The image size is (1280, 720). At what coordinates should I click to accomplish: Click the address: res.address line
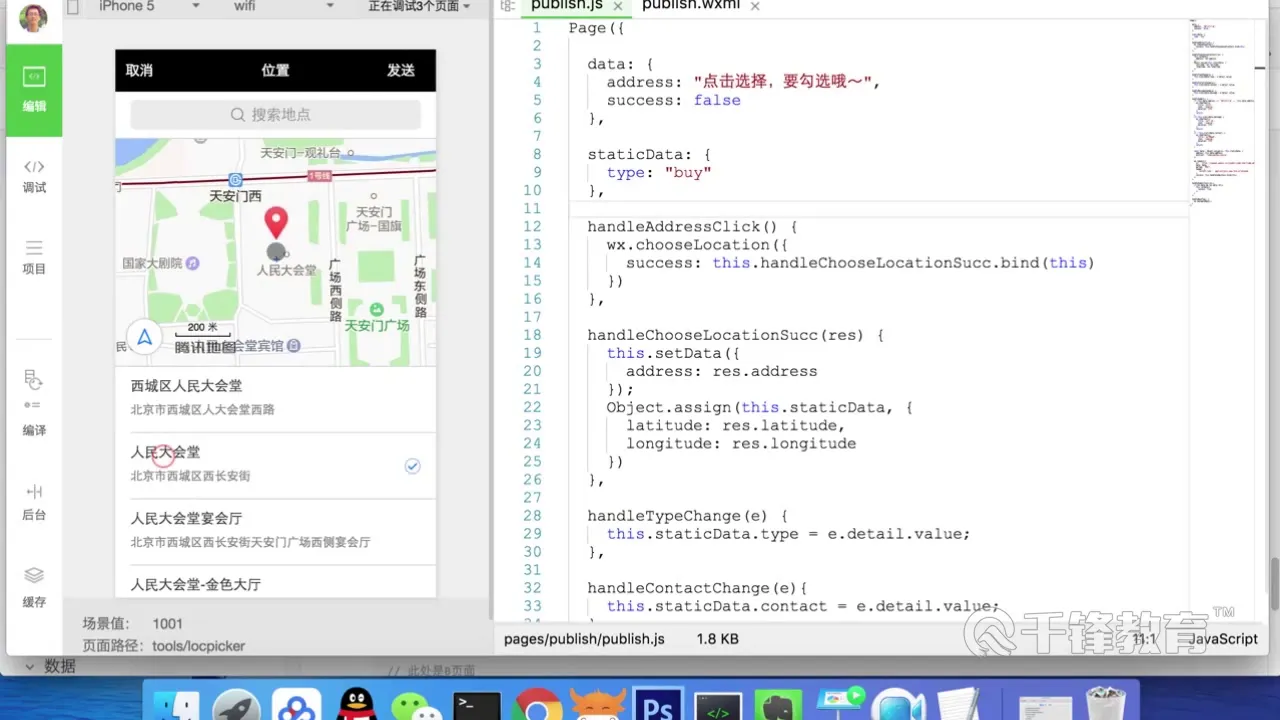coord(721,371)
